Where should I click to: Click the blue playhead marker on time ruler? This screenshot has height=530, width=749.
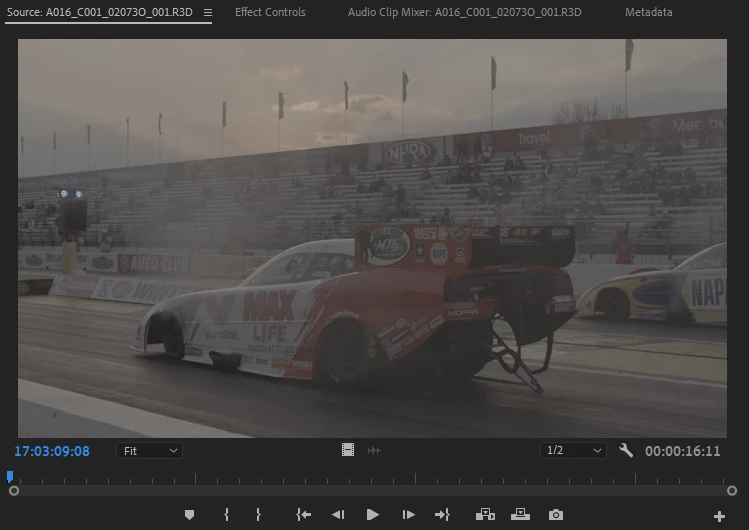pos(10,477)
